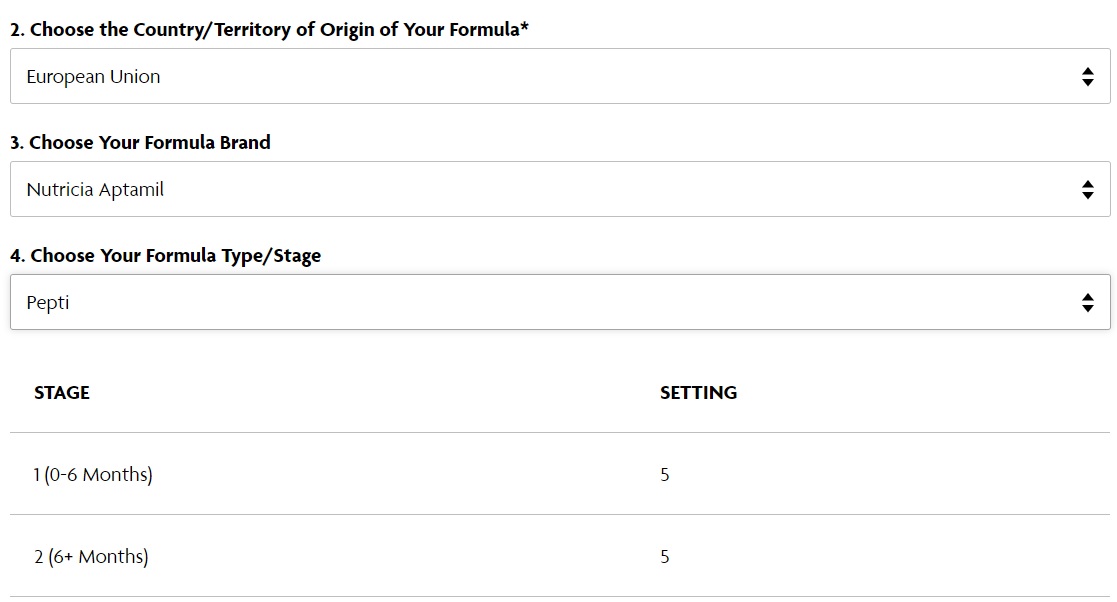Click the STAGE column header
The height and width of the screenshot is (602, 1117).
click(62, 393)
